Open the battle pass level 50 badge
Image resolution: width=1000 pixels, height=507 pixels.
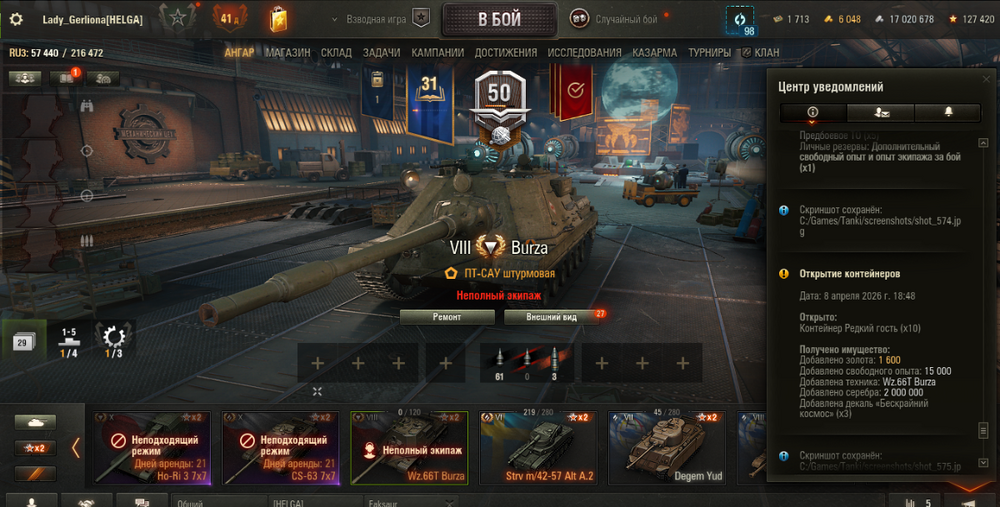[x=499, y=103]
